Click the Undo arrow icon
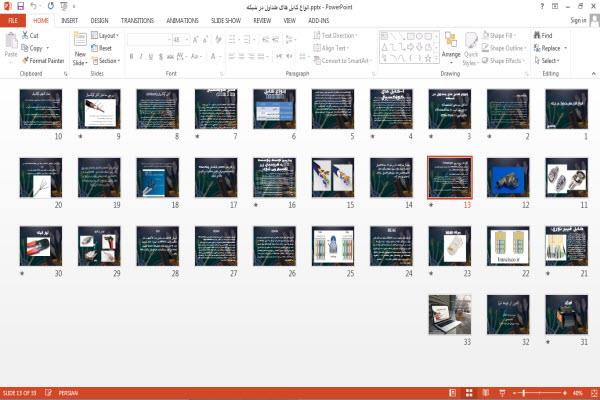This screenshot has height=400, width=600. coord(33,6)
